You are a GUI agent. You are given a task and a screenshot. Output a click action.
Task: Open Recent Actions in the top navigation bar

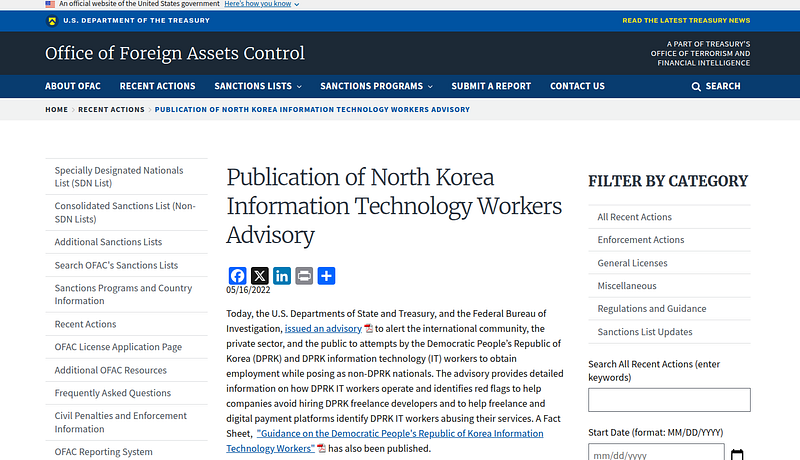157,86
